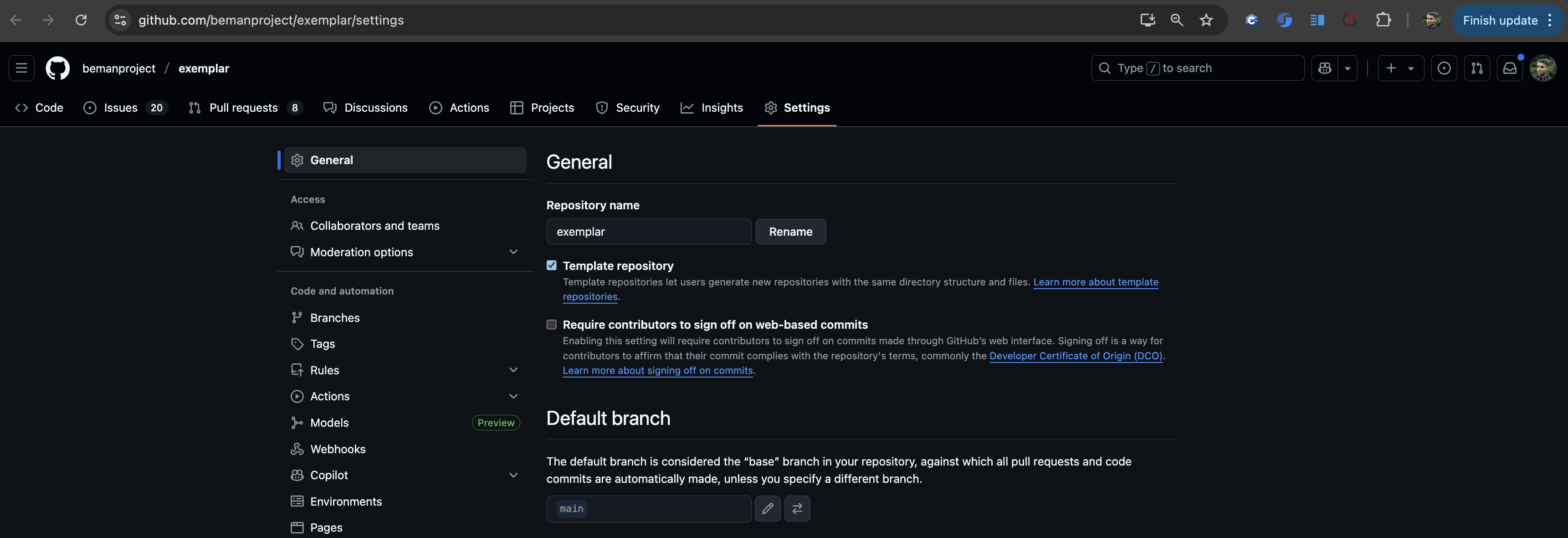Open the notifications inbox icon
Image resolution: width=1568 pixels, height=538 pixels.
click(x=1510, y=68)
